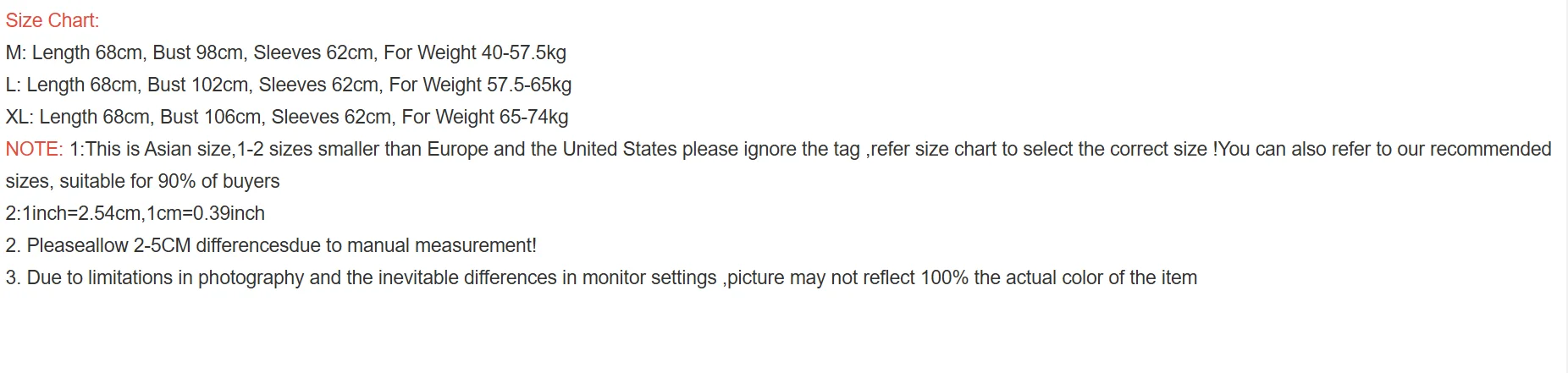Viewport: 1568px width, 373px height.
Task: Click the red "Size Chart:" heading
Action: [x=52, y=20]
